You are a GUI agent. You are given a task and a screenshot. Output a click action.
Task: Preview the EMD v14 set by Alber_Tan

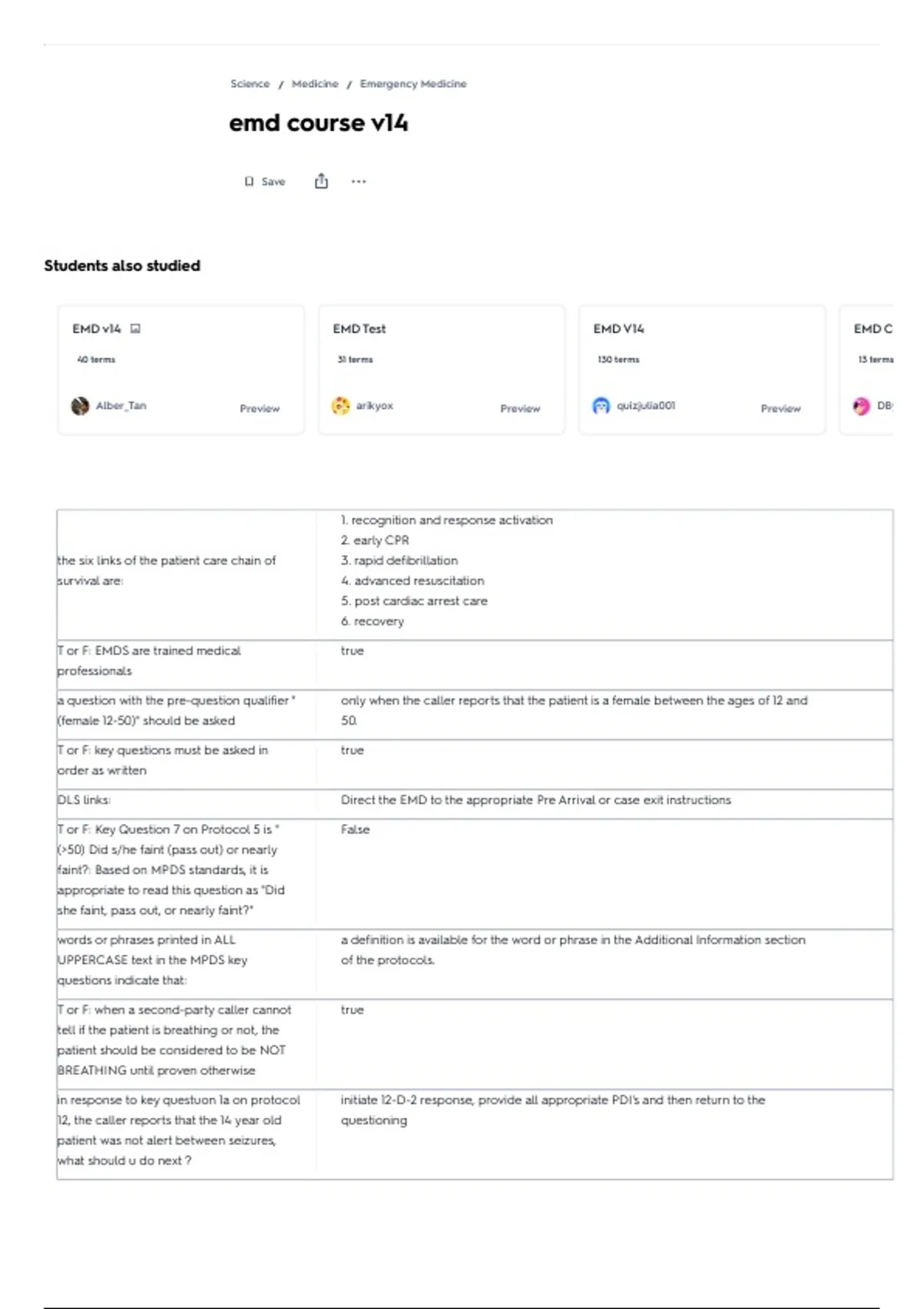(259, 408)
